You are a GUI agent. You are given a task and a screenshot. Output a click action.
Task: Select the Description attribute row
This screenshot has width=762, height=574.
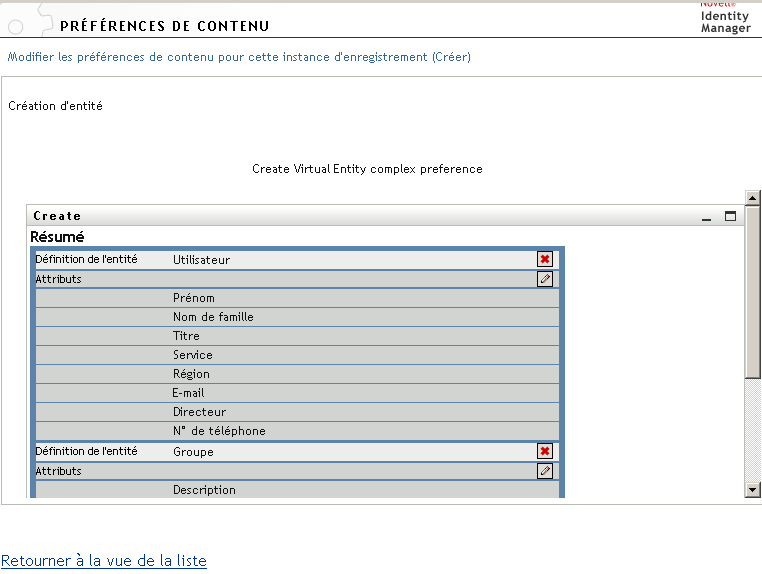click(x=297, y=489)
